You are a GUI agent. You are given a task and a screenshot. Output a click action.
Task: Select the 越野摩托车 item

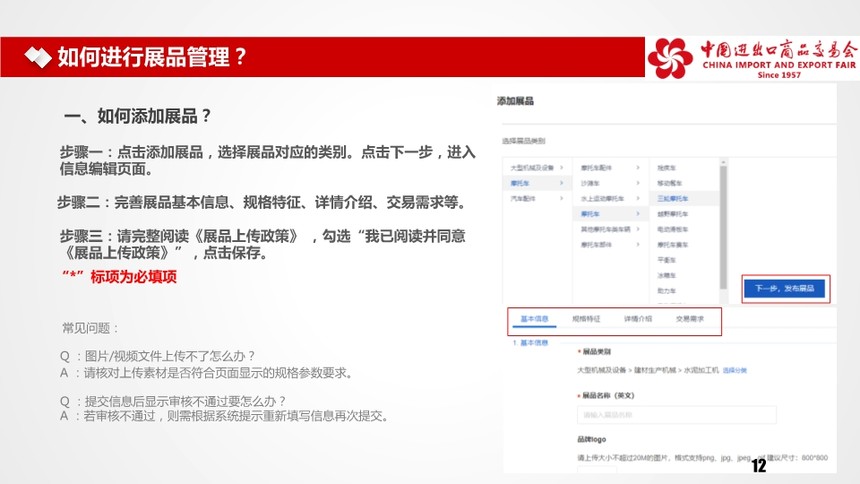672,213
